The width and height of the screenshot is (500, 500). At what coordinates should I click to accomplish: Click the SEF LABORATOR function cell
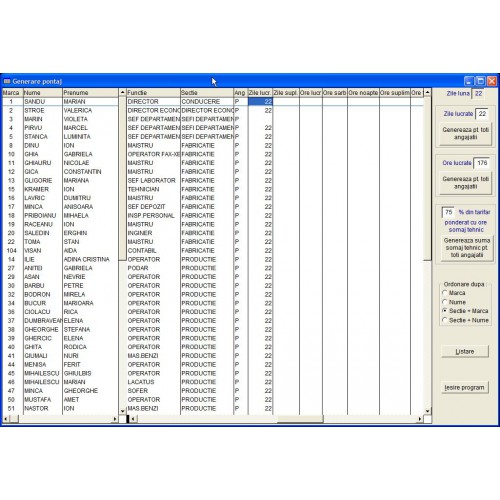click(x=153, y=181)
